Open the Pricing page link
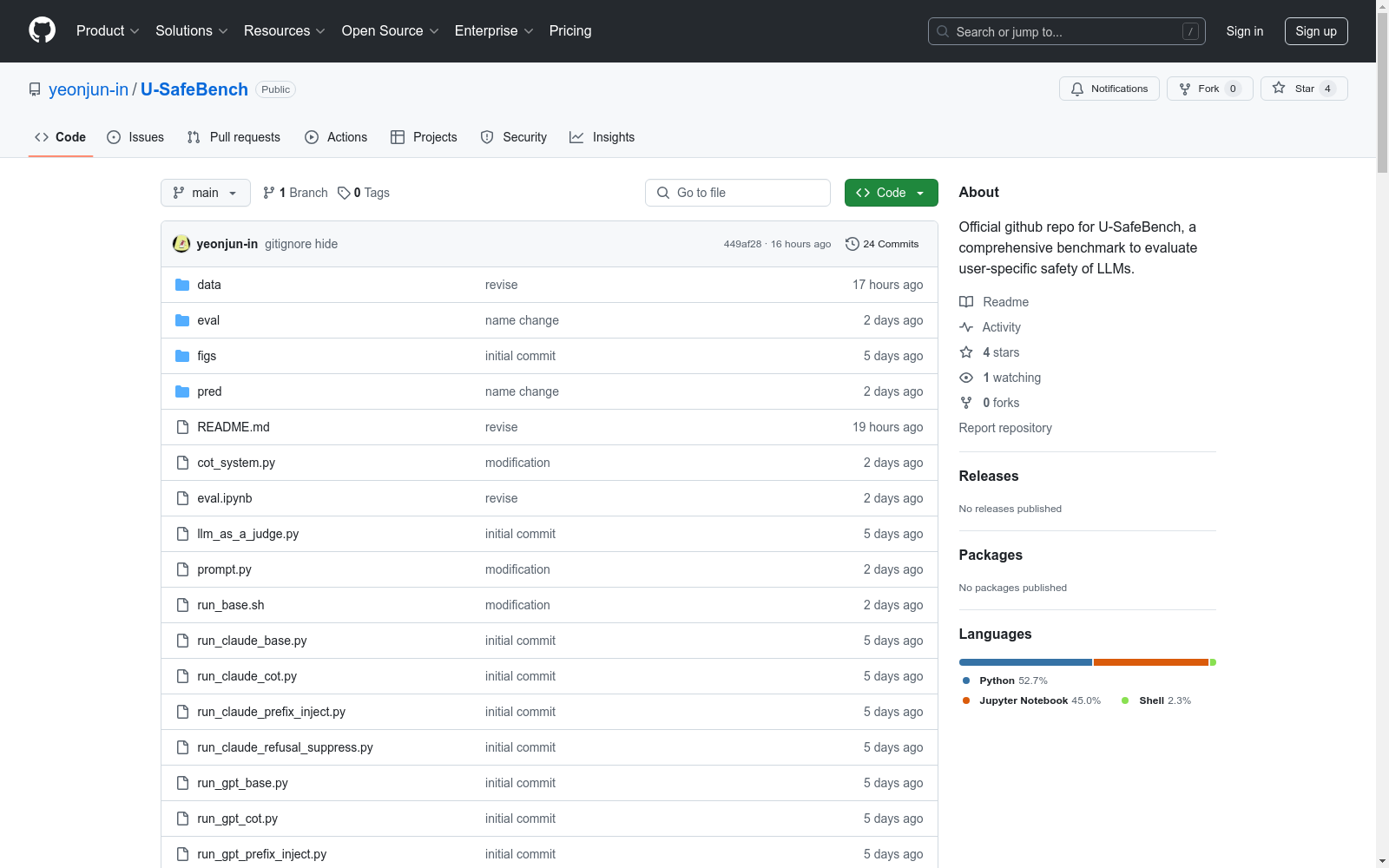 [x=570, y=31]
